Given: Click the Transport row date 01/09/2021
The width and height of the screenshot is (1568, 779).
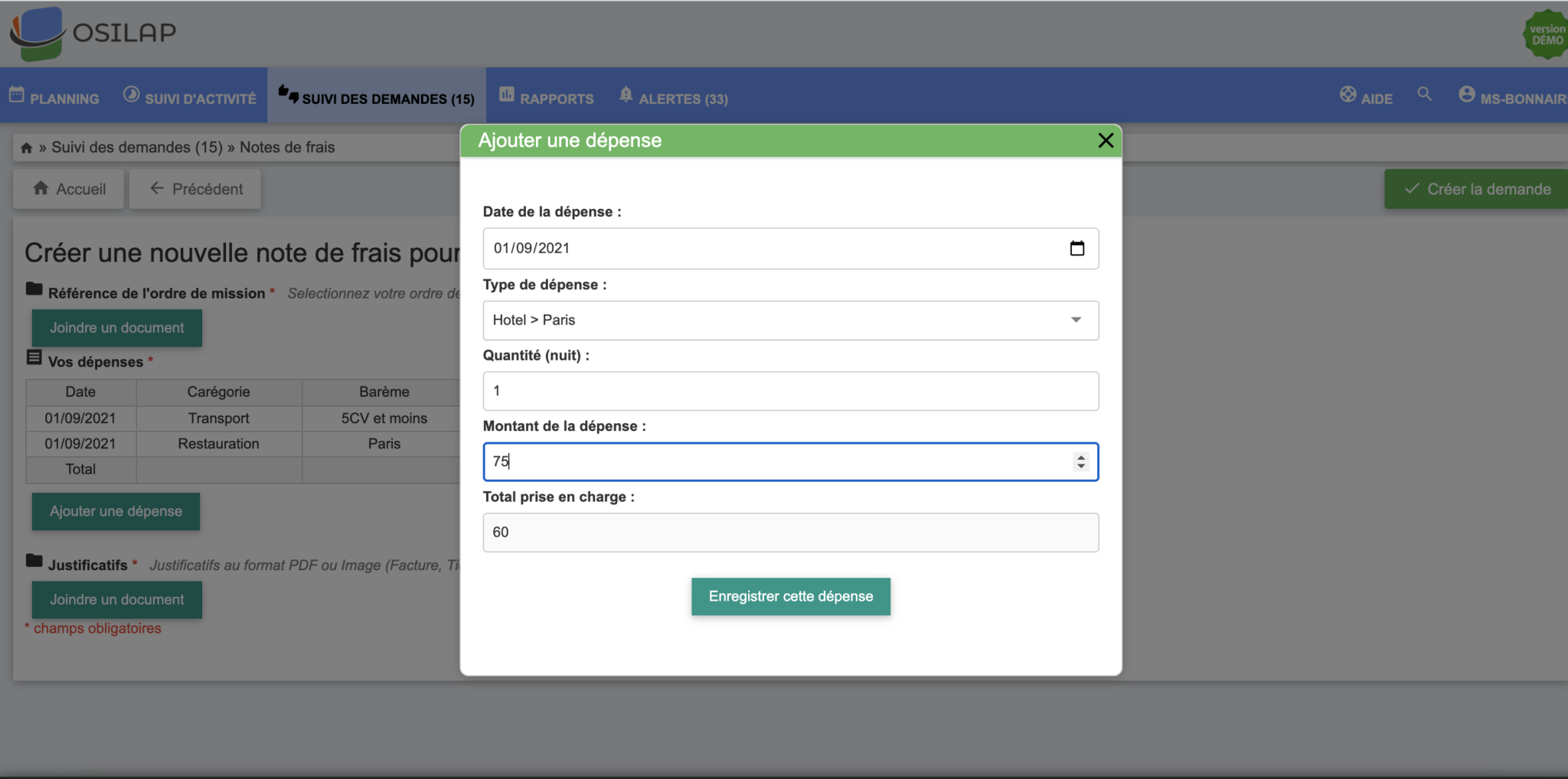Looking at the screenshot, I should (x=80, y=419).
